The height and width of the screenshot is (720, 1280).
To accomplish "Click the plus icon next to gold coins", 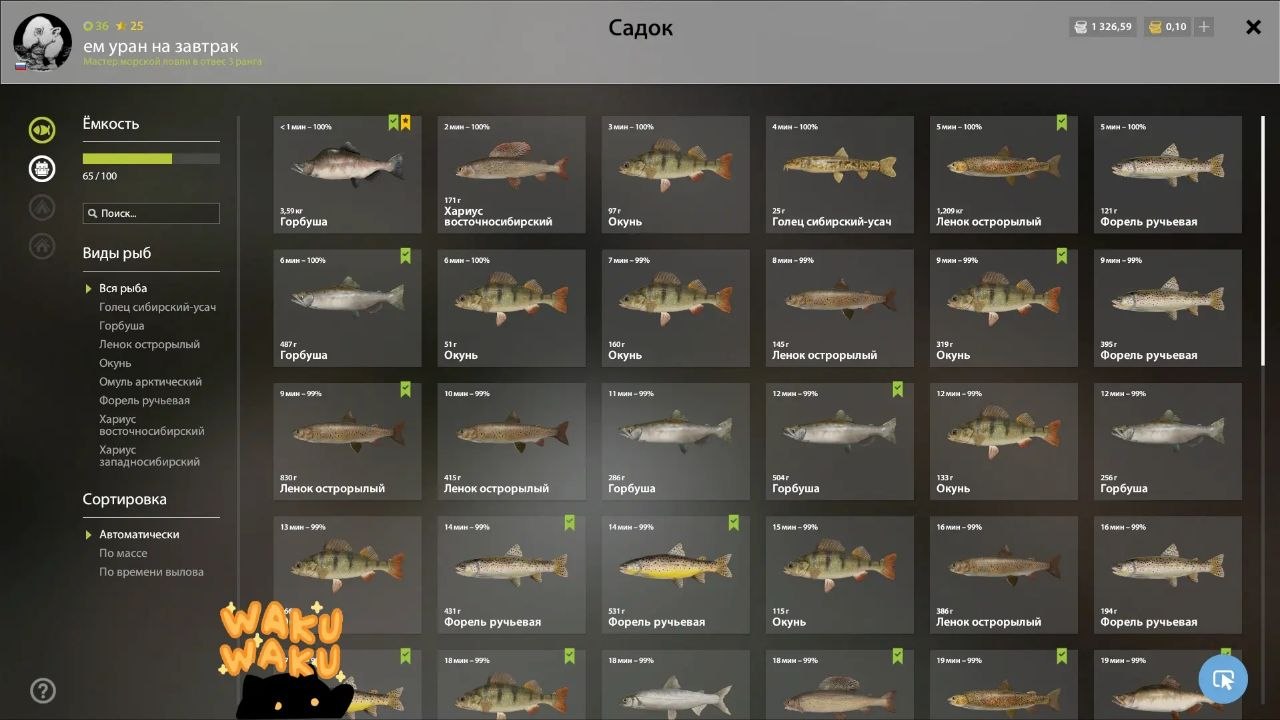I will (x=1204, y=27).
